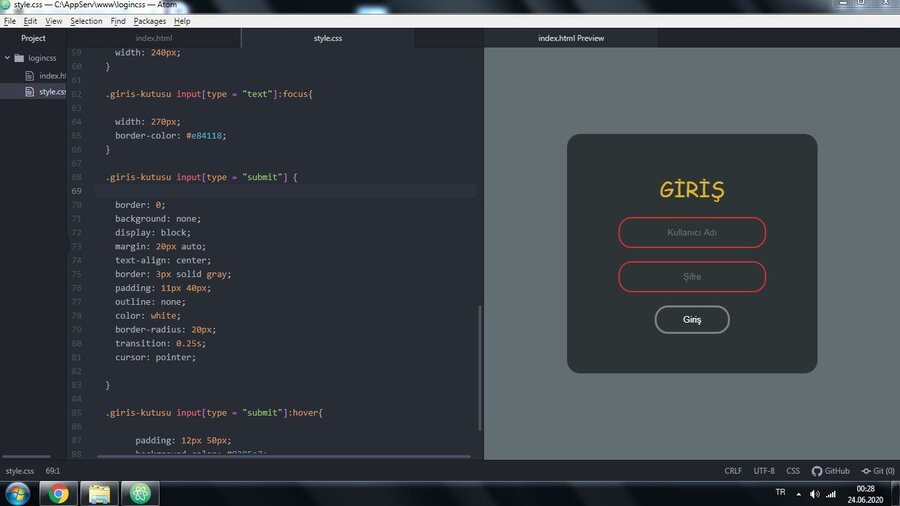
Task: Switch to the index.html editor tab
Action: tap(154, 38)
